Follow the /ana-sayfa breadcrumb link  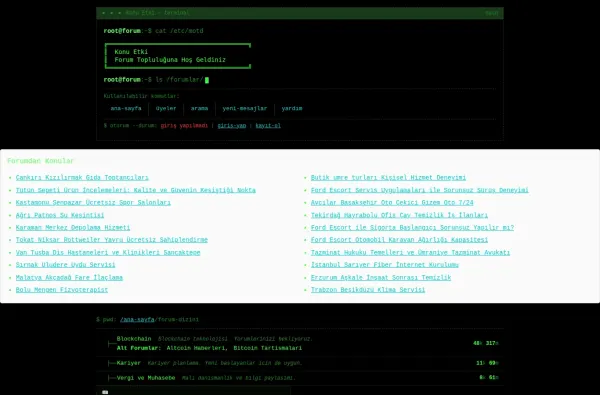tap(137, 320)
